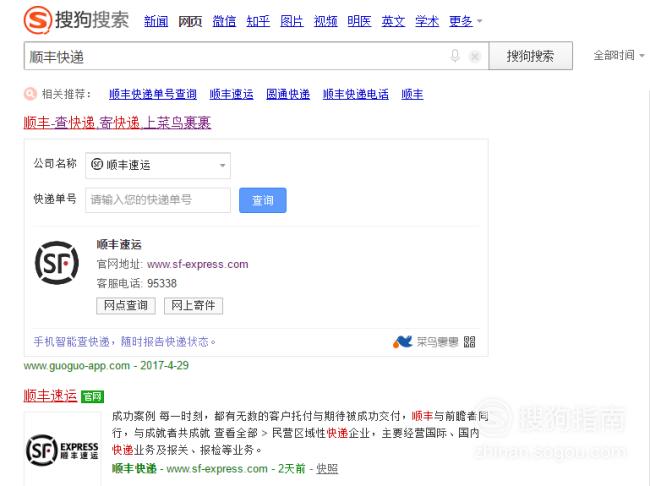Open related search 顺丰

click(x=412, y=94)
